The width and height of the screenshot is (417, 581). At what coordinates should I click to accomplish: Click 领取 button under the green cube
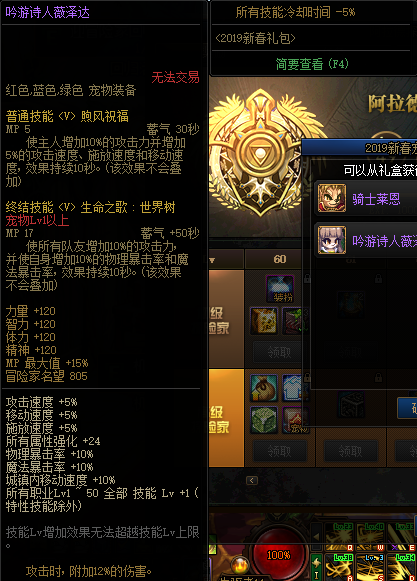[280, 451]
